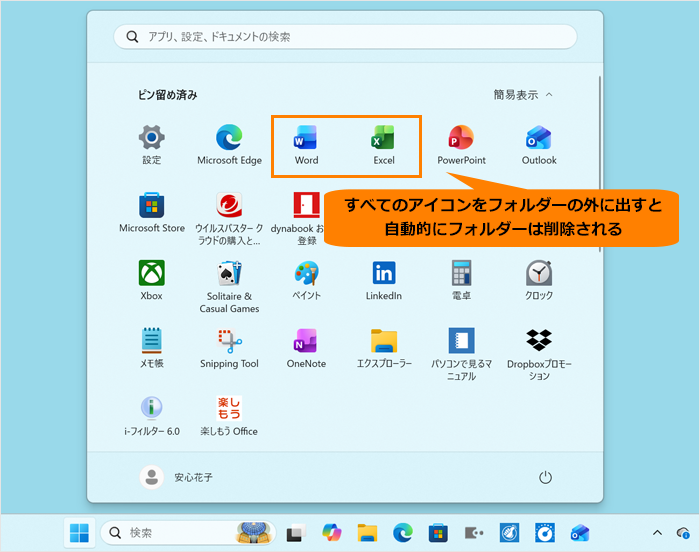Screen dimensions: 700x552
Task: Launch i-フィルター 6.0
Action: (x=152, y=416)
